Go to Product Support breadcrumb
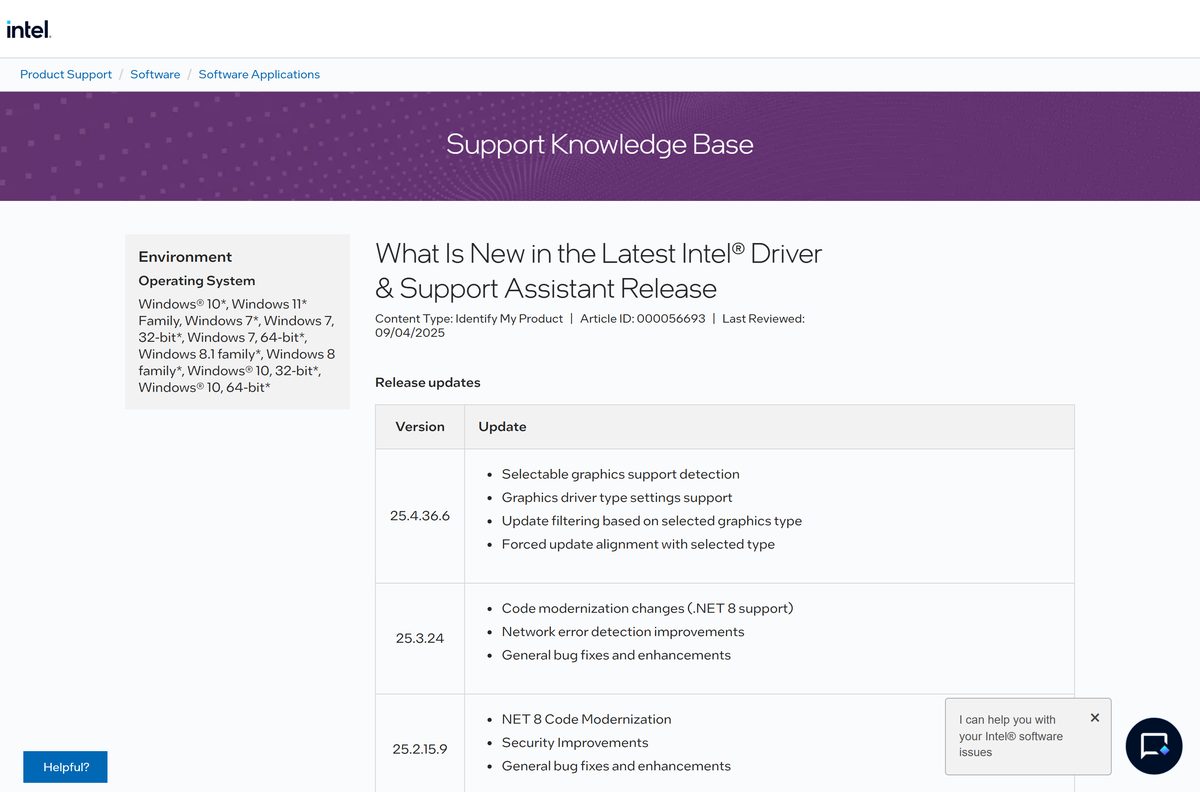 (66, 74)
